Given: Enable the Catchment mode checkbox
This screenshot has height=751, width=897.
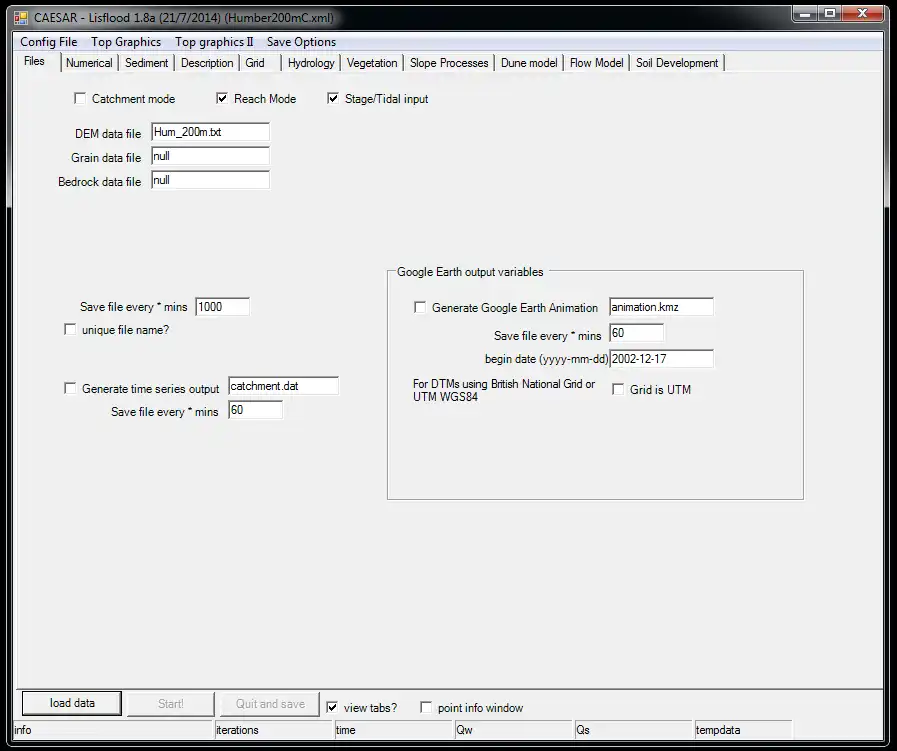Looking at the screenshot, I should click(80, 98).
